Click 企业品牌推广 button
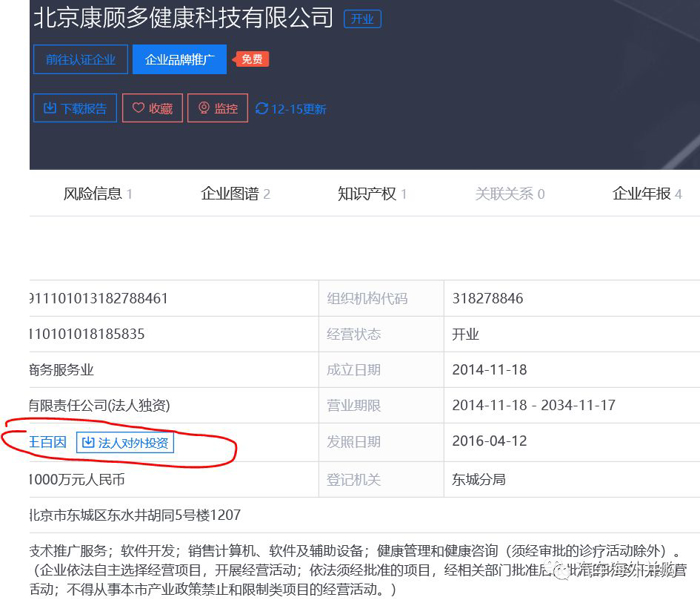Viewport: 700px width, 599px height. (179, 59)
